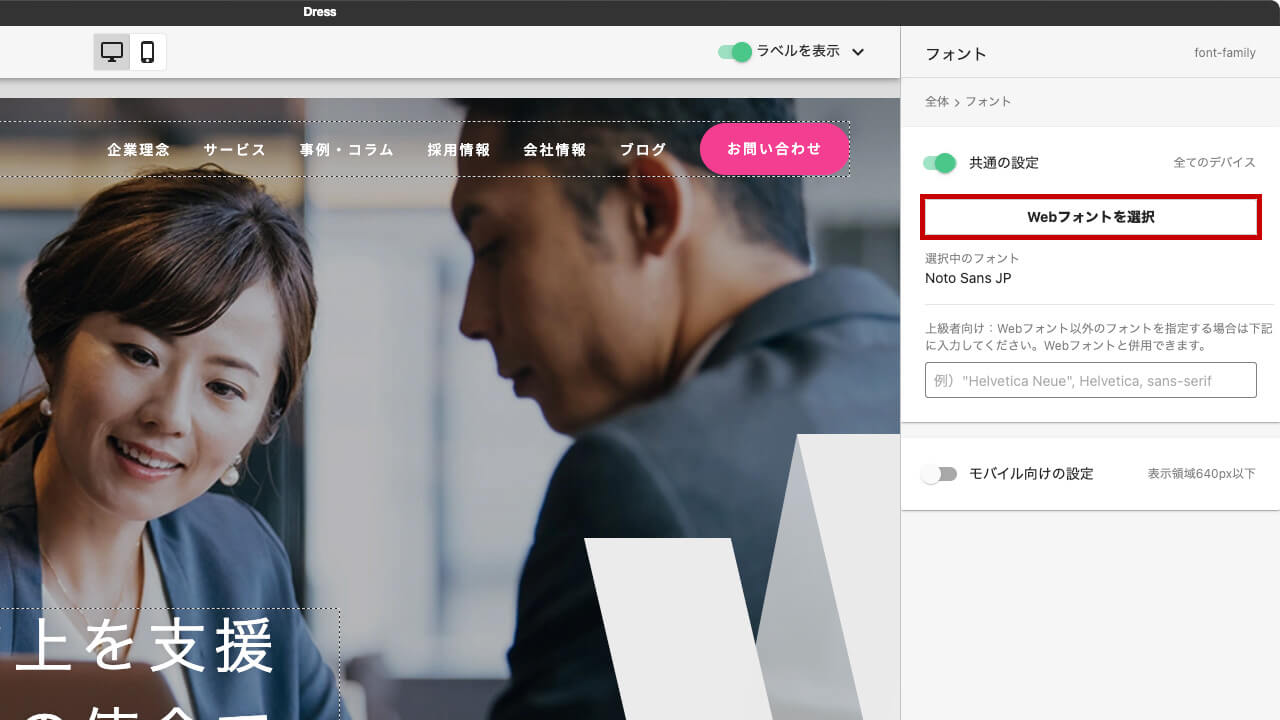Click the フォント panel title
Image resolution: width=1280 pixels, height=720 pixels.
(x=956, y=54)
